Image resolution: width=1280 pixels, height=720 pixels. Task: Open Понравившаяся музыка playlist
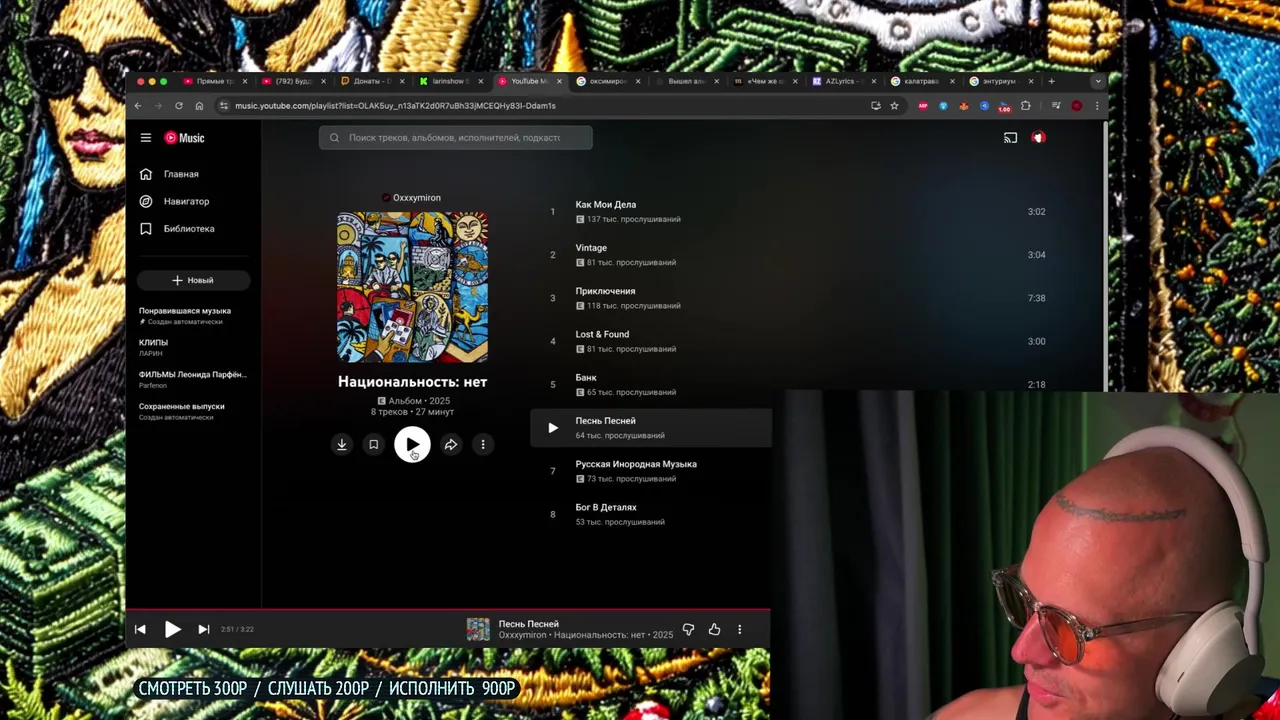click(193, 315)
